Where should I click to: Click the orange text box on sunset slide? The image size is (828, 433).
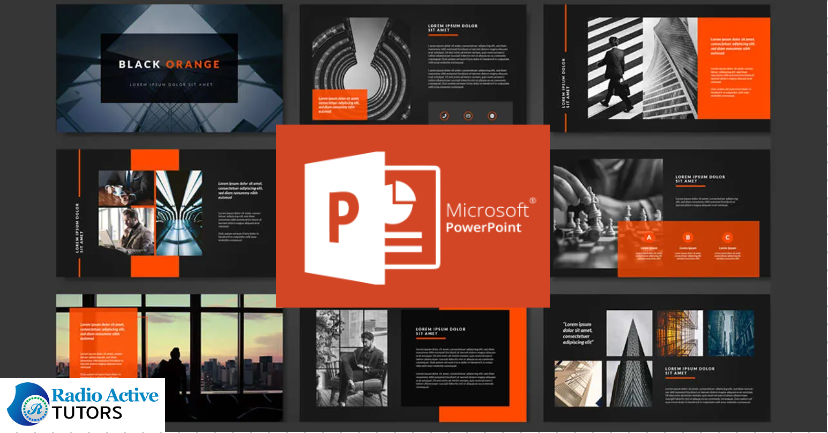coord(104,343)
